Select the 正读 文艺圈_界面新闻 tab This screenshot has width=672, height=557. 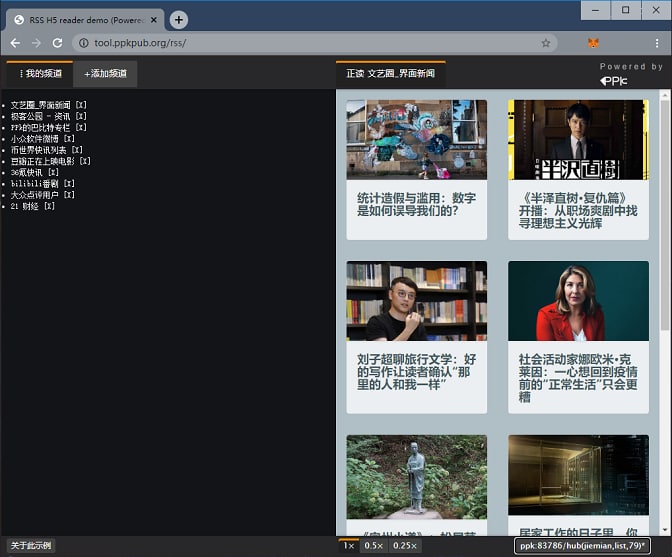pos(390,74)
